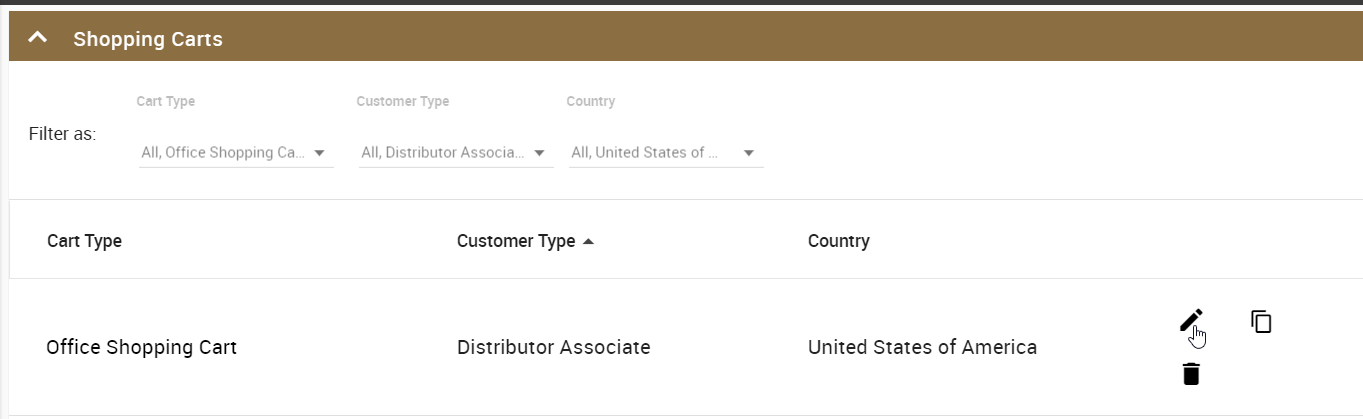Click the small Cart Type filter label
1363x419 pixels.
(x=165, y=101)
